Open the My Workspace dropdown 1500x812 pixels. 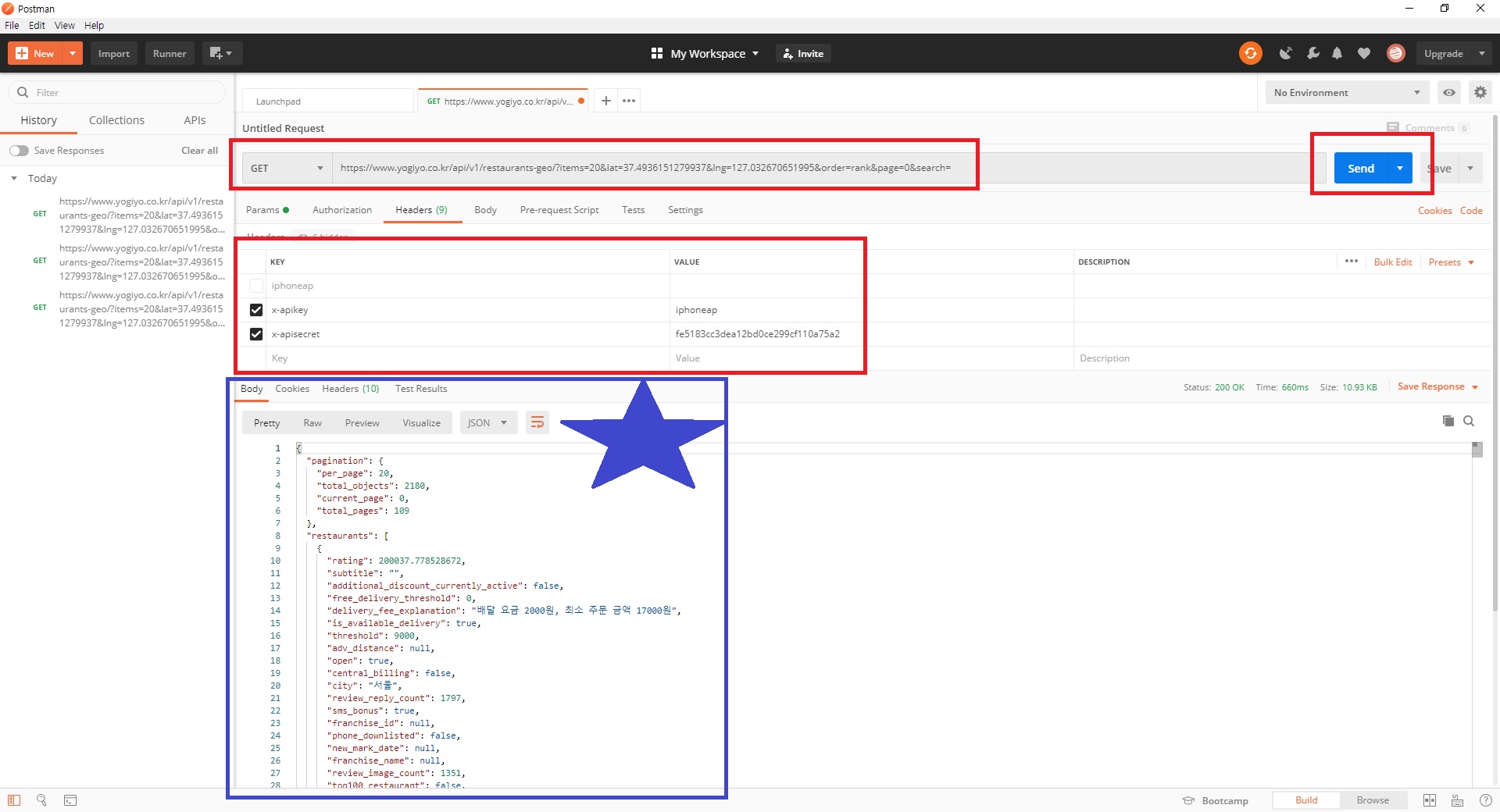(x=705, y=53)
